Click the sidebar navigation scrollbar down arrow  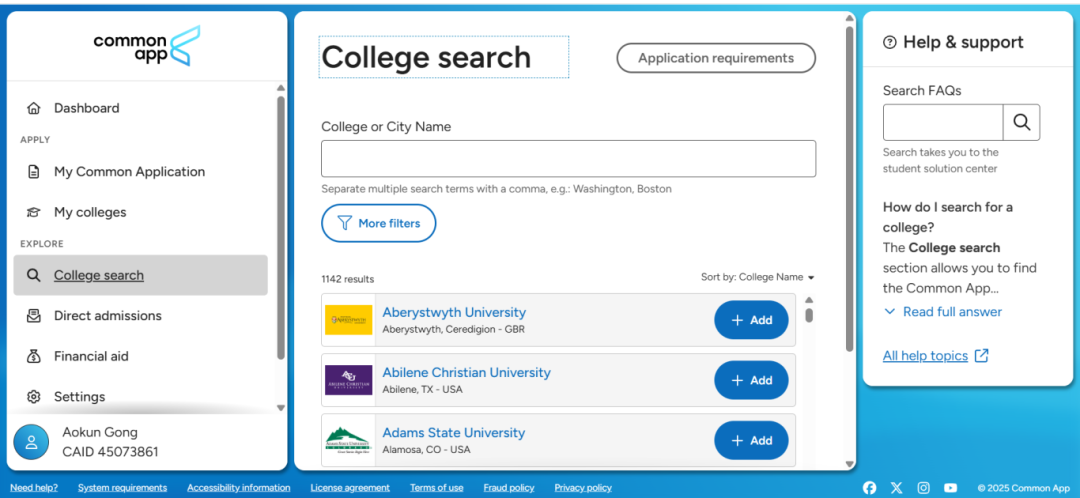click(280, 408)
